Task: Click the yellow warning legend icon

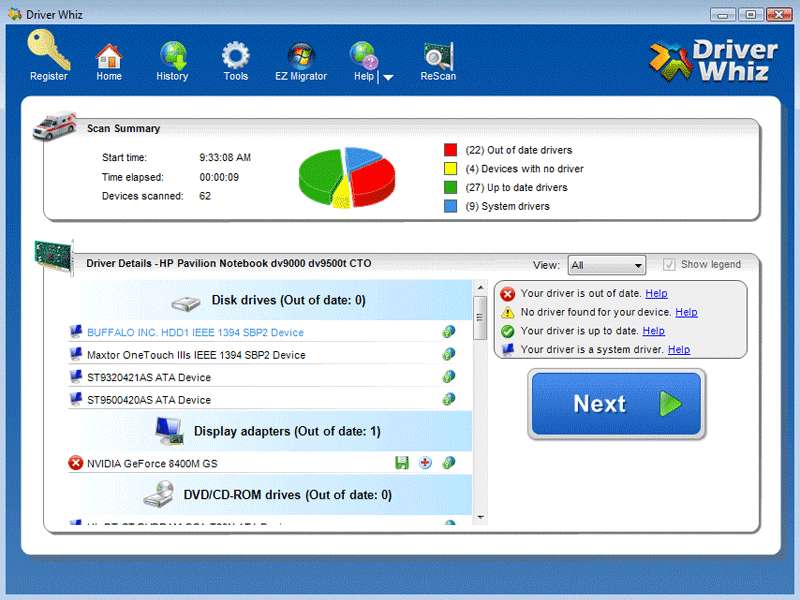Action: click(x=507, y=312)
